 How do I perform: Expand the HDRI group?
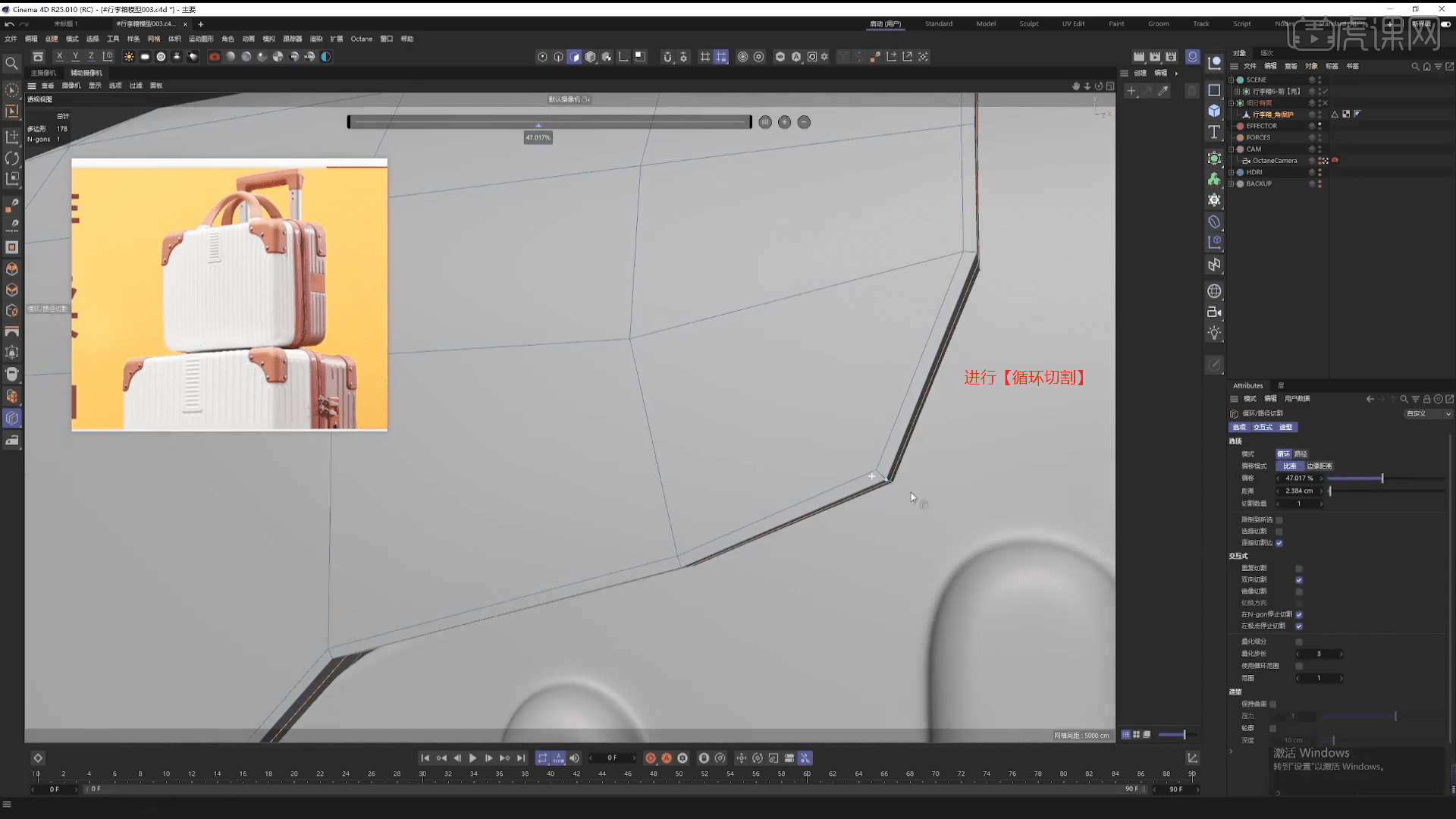pyautogui.click(x=1232, y=172)
